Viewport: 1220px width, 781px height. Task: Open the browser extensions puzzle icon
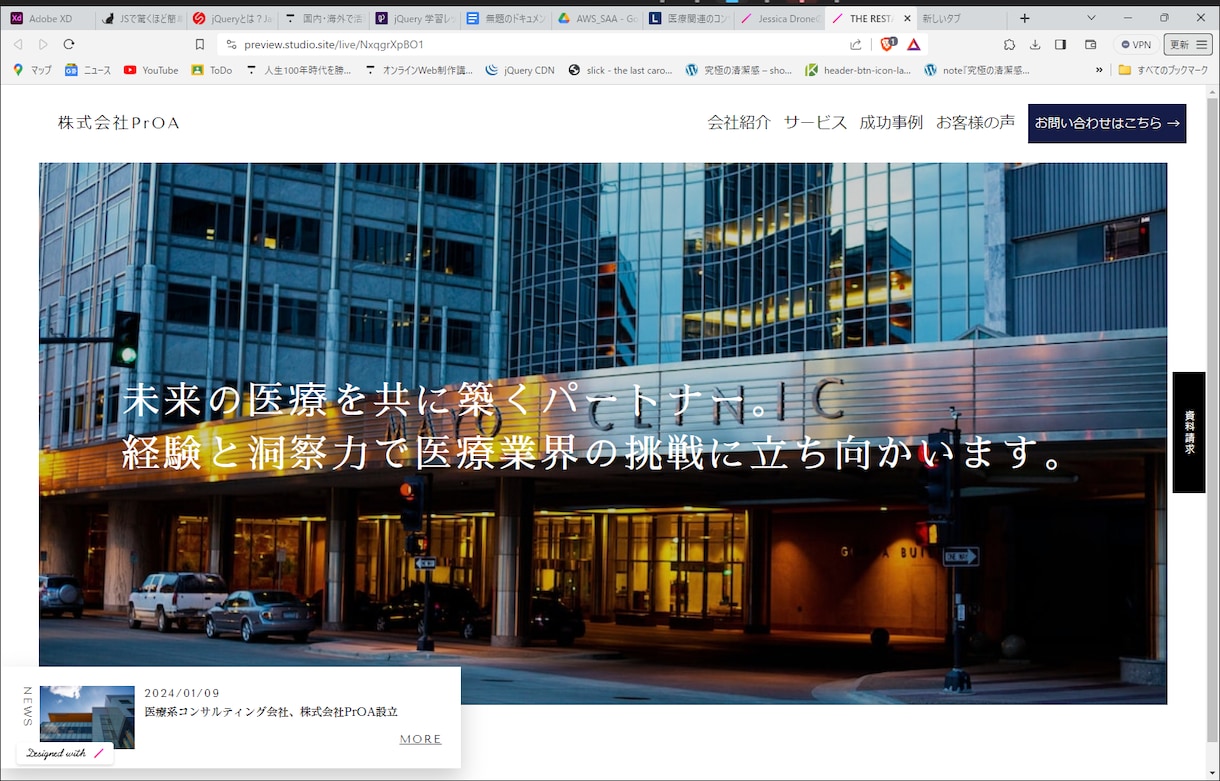[1009, 44]
